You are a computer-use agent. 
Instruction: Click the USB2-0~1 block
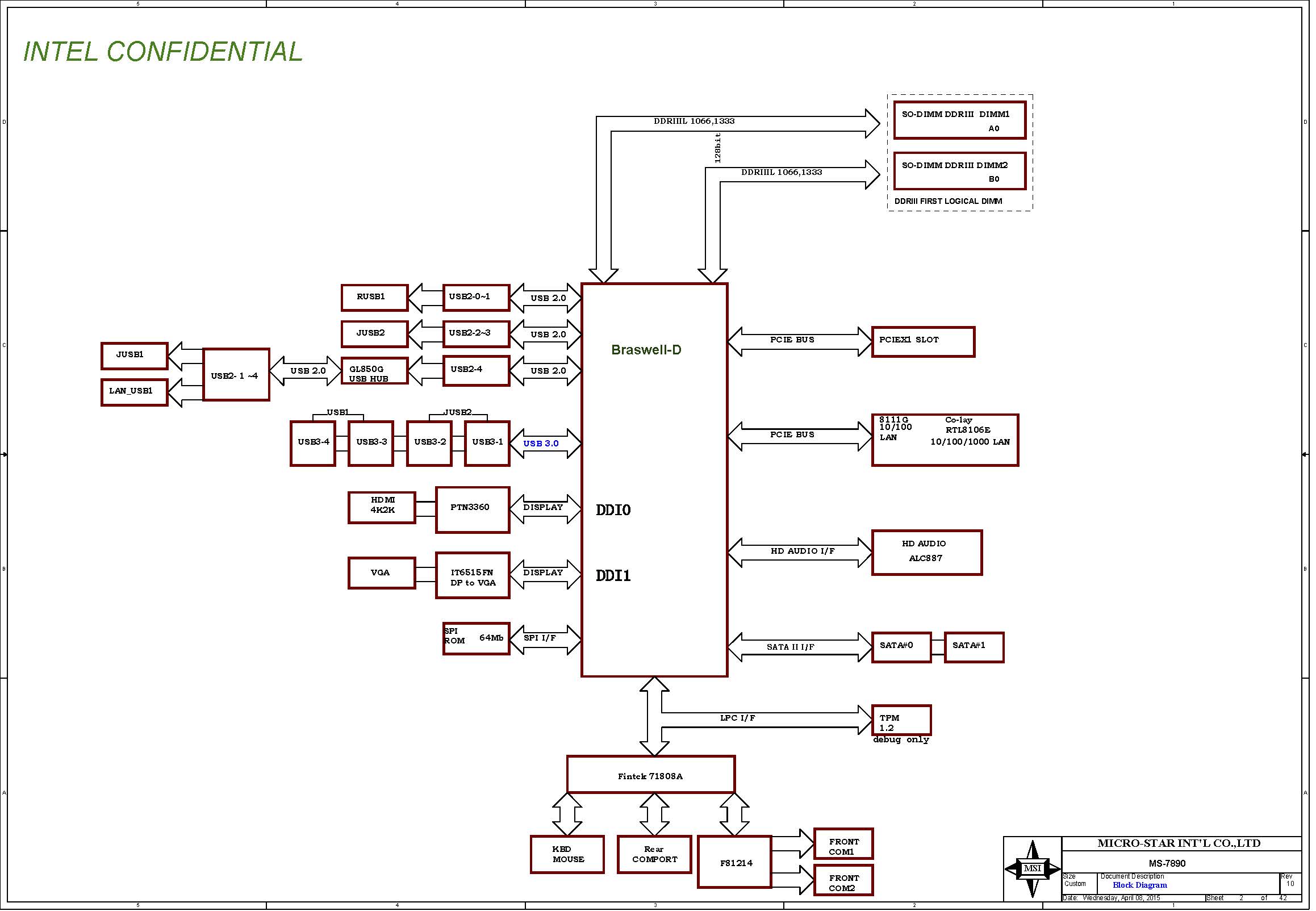(x=476, y=298)
